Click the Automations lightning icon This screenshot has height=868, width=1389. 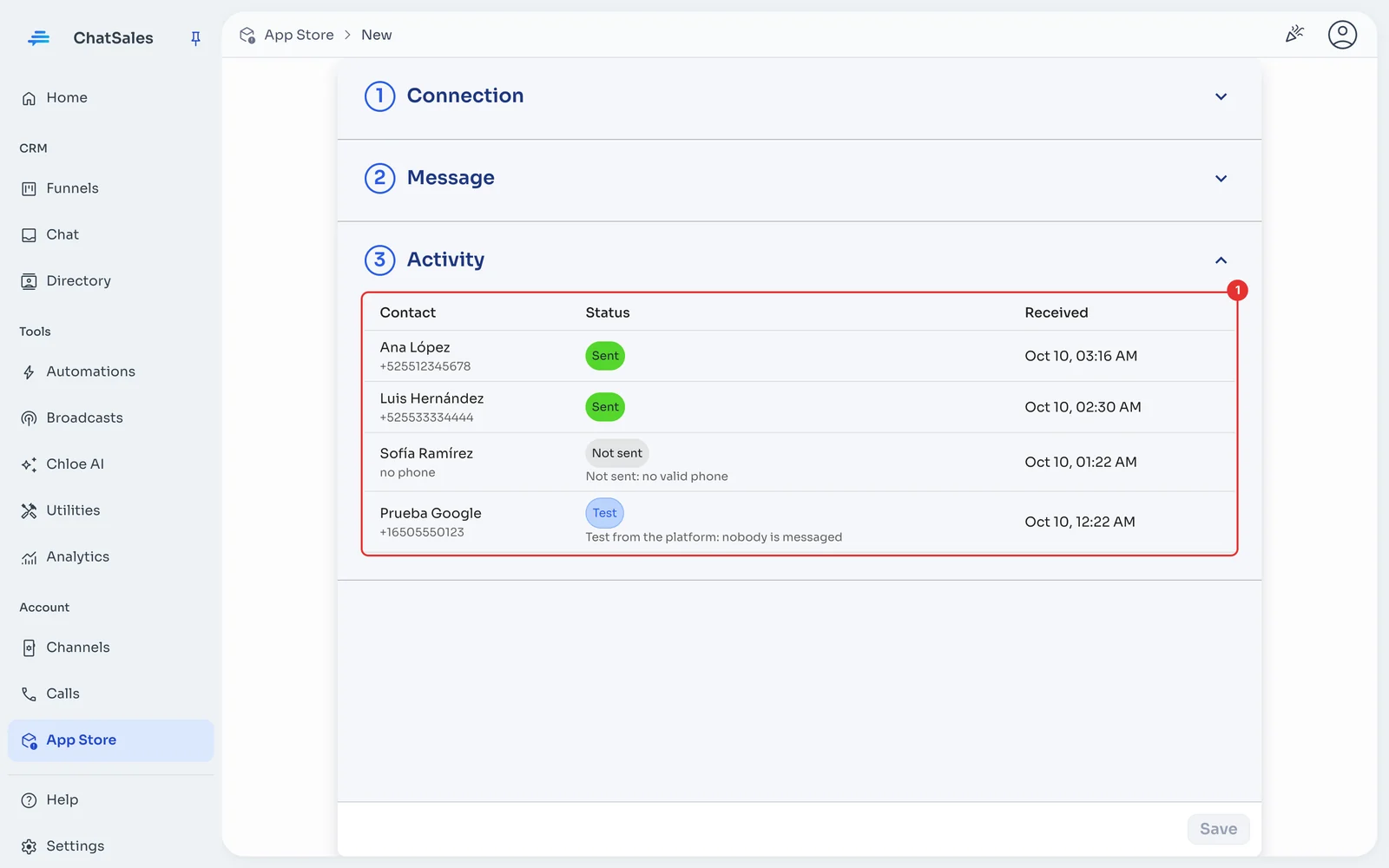point(29,372)
